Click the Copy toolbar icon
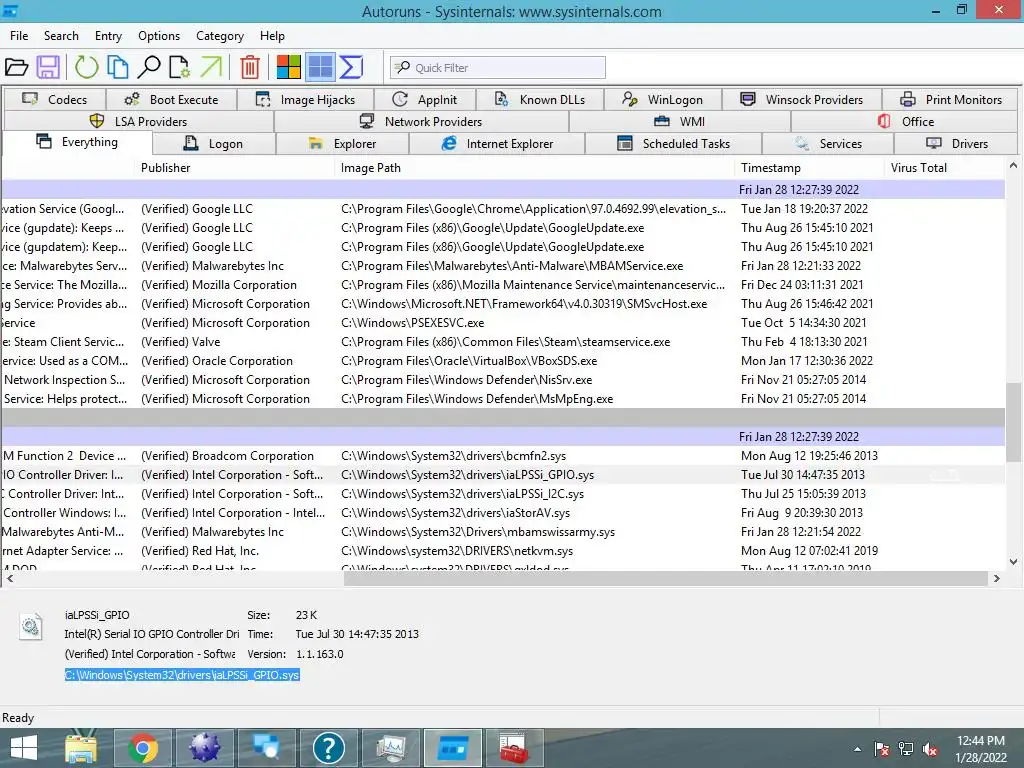 [x=118, y=67]
